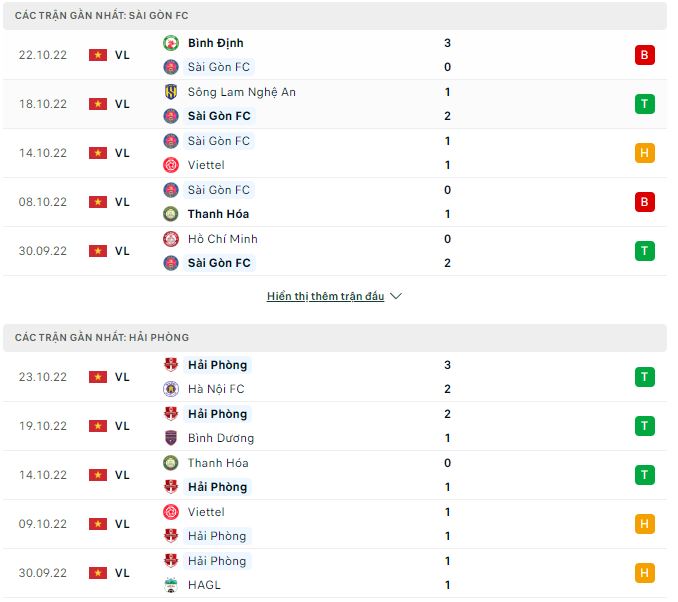The height and width of the screenshot is (602, 678).
Task: Click the Hà Nội FC crest icon
Action: coord(170,389)
